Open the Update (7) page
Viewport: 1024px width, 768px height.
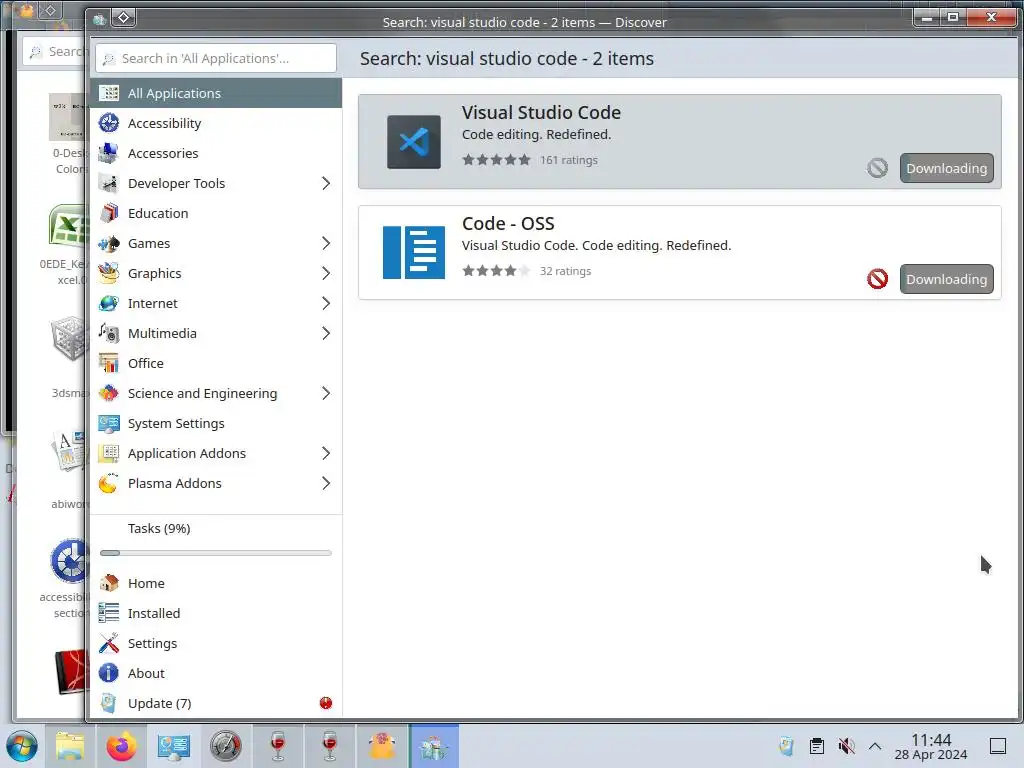[x=216, y=703]
